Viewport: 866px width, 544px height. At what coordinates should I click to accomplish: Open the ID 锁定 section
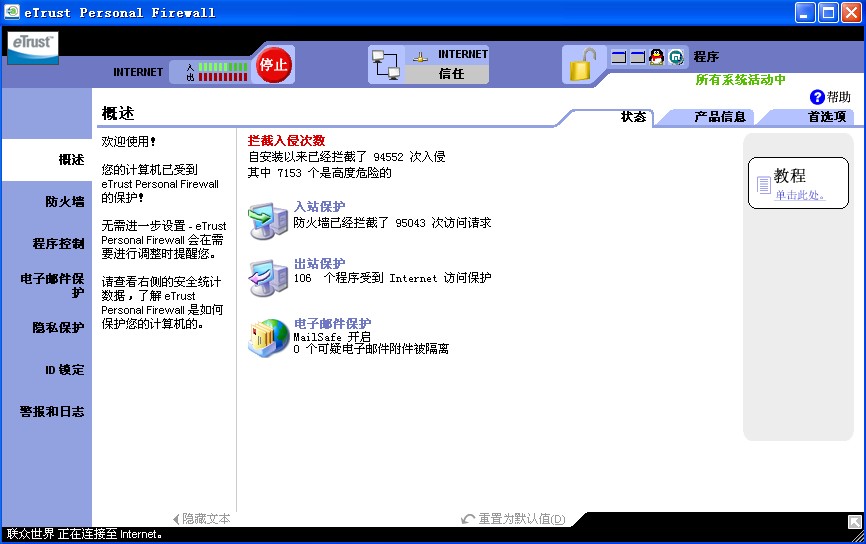tap(65, 369)
